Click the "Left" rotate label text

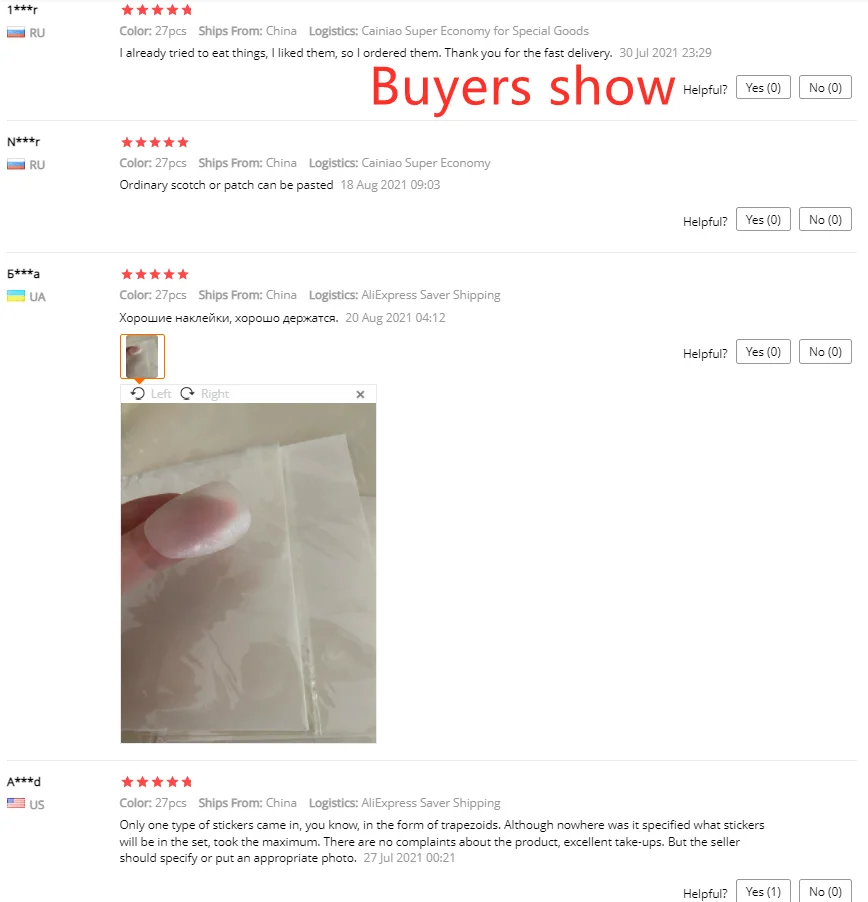[161, 394]
